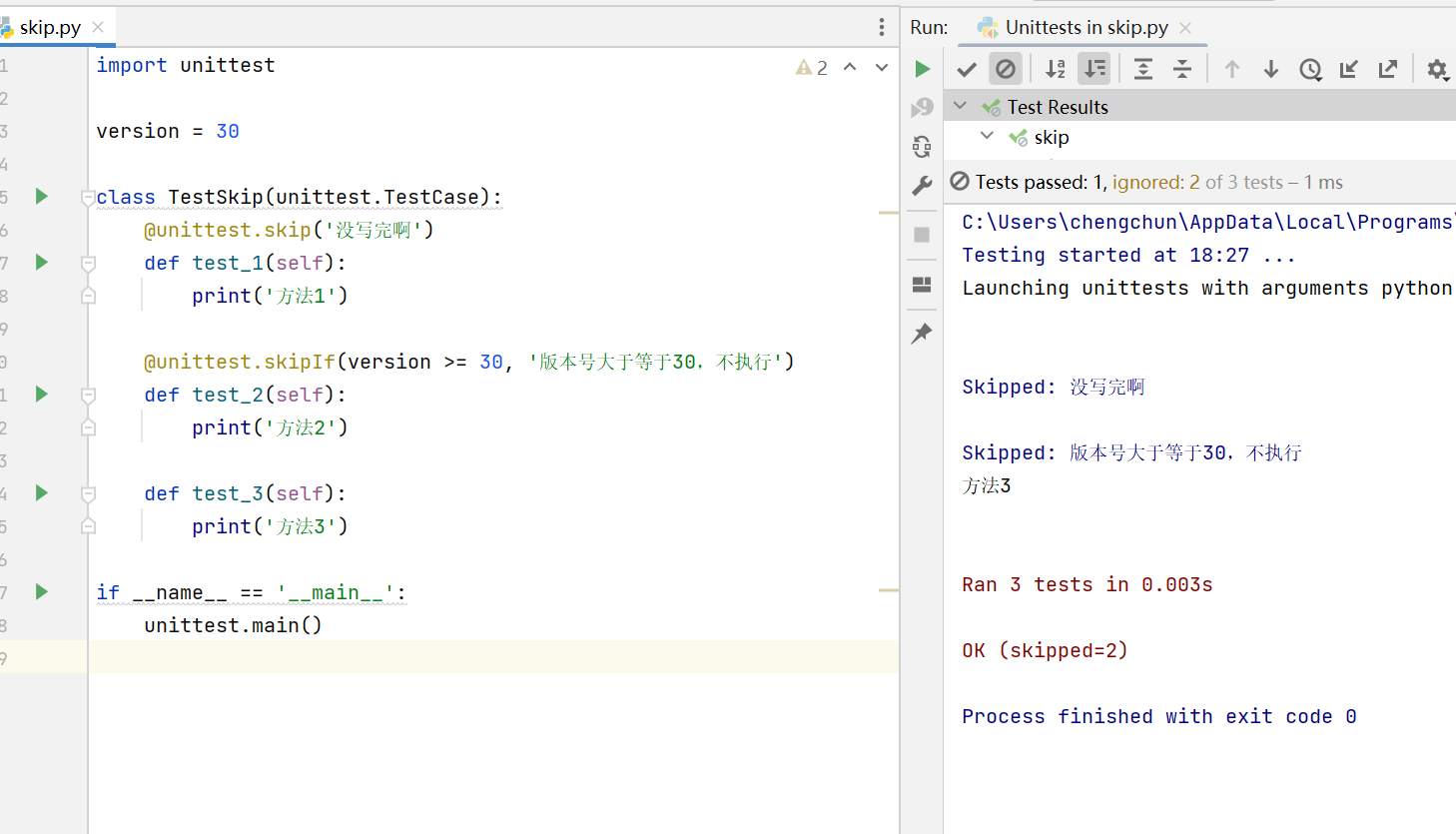Fold the test_2 method body

pos(88,396)
